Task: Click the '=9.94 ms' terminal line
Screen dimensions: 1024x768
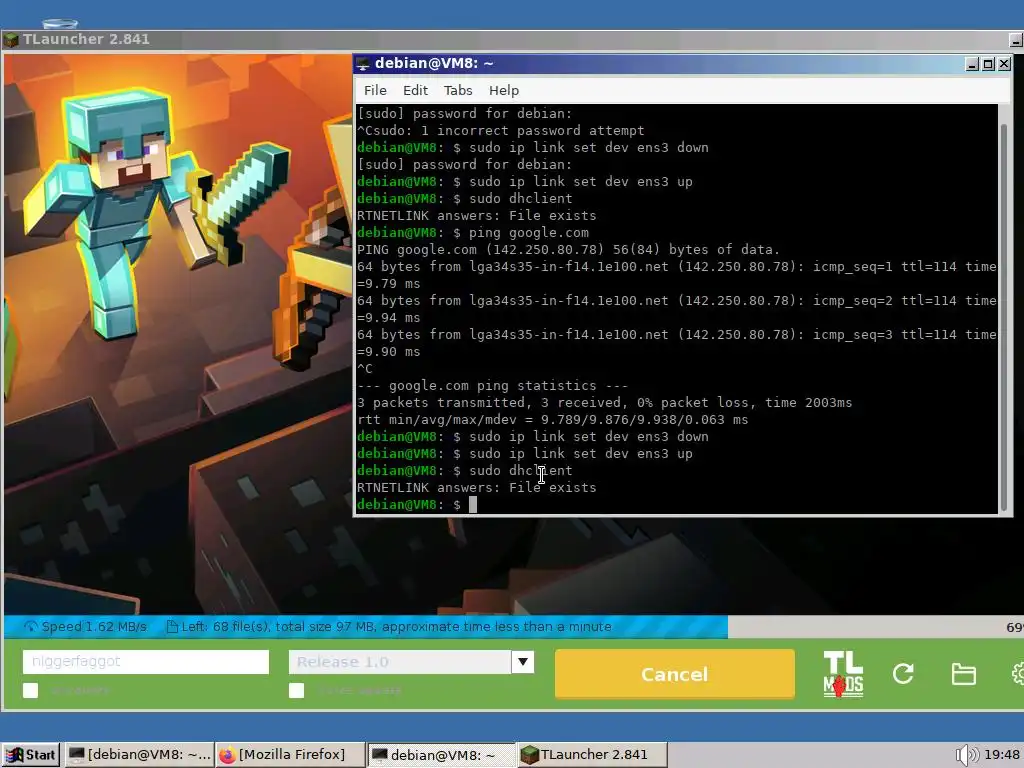Action: [x=389, y=317]
